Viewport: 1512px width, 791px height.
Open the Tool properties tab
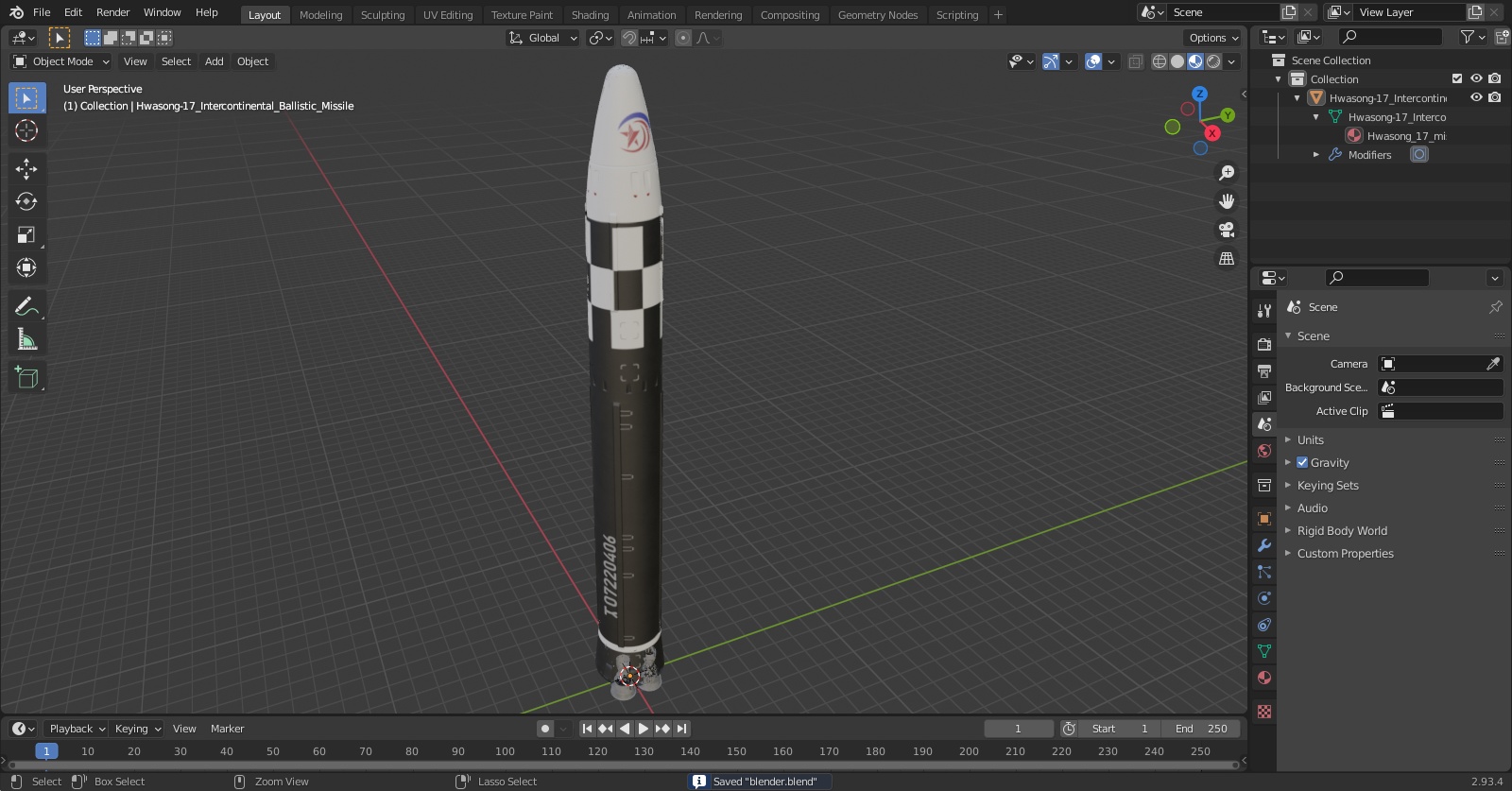[x=1263, y=310]
